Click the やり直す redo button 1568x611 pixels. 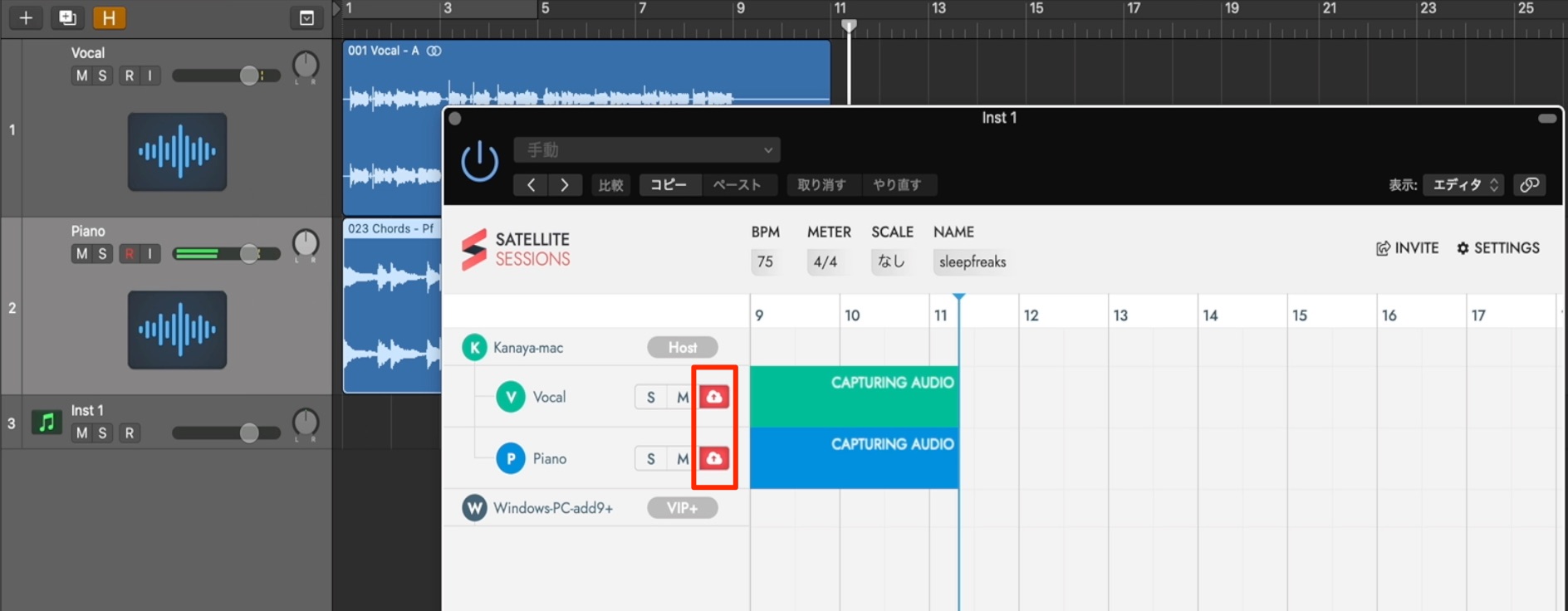898,185
